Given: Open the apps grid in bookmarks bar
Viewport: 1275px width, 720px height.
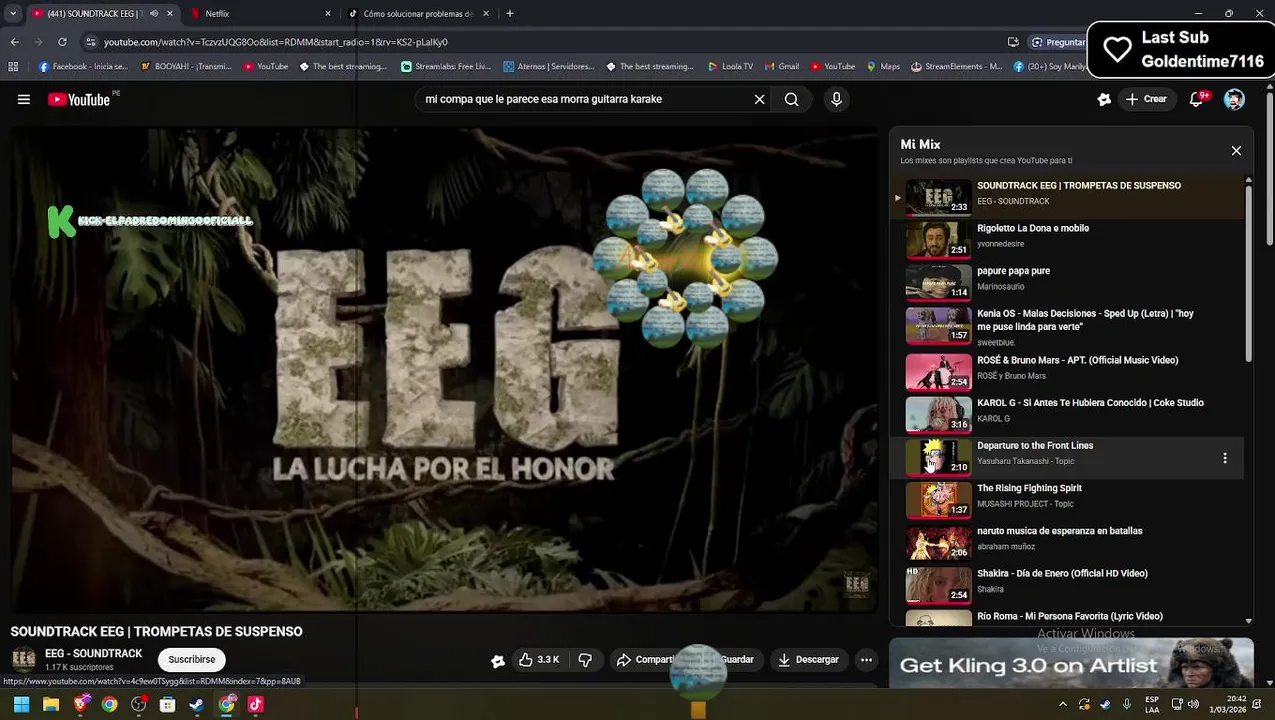Looking at the screenshot, I should point(13,67).
